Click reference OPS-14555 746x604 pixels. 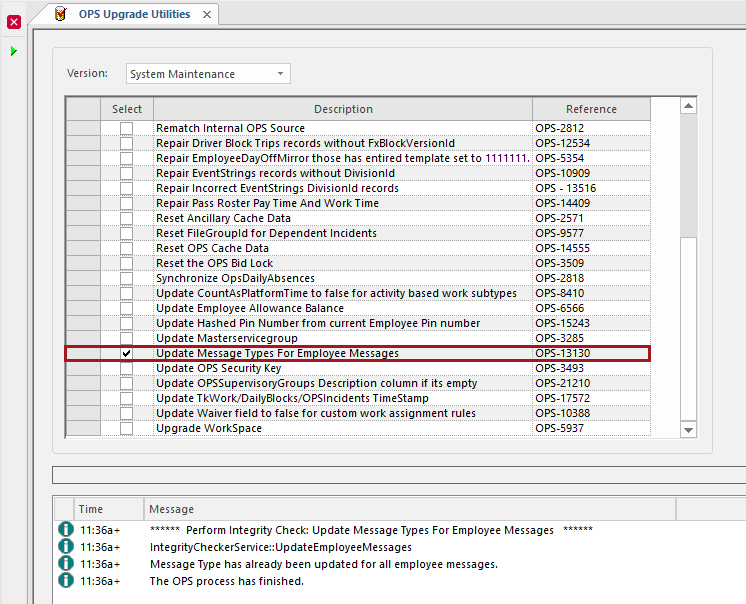(562, 248)
